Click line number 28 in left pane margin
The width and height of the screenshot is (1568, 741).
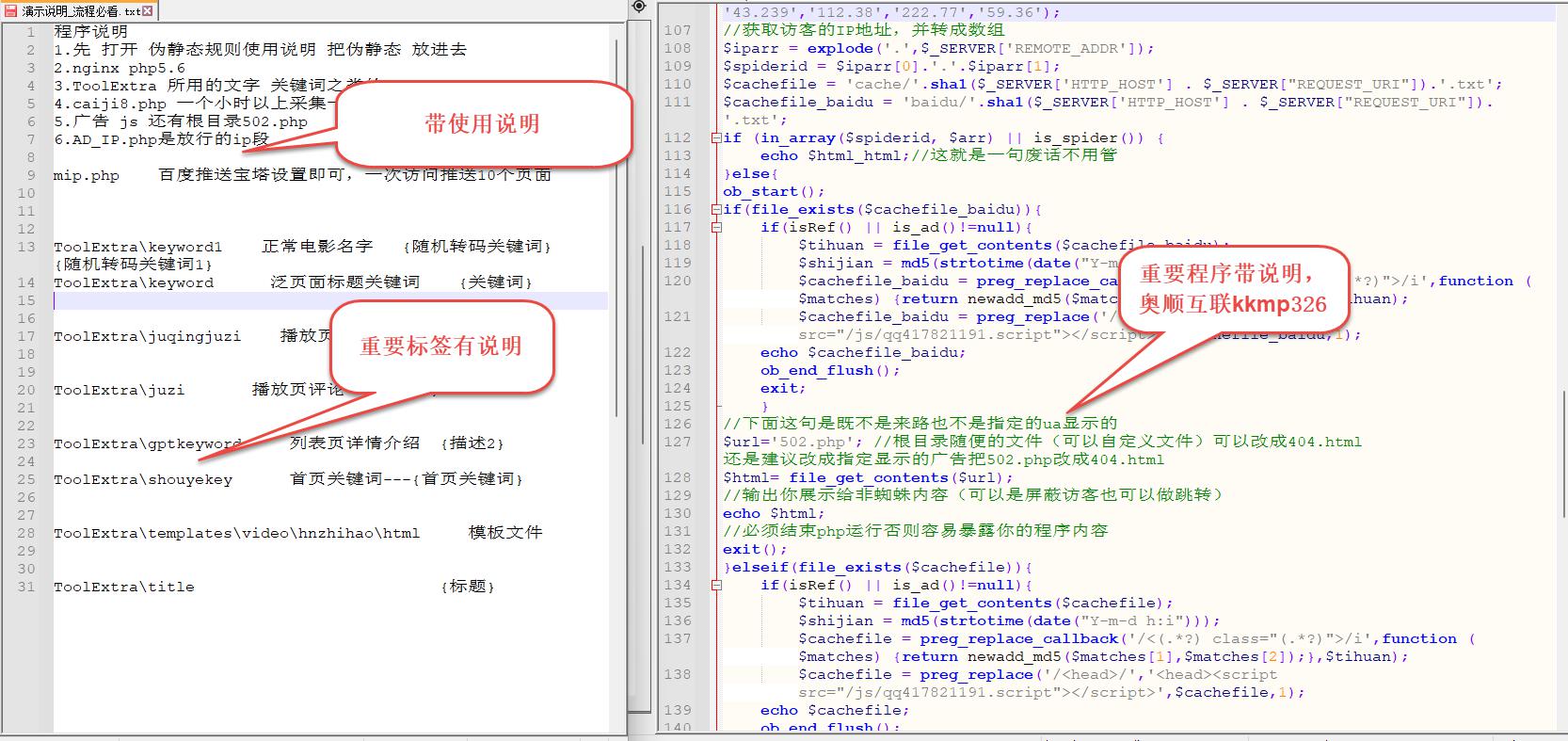(x=25, y=533)
